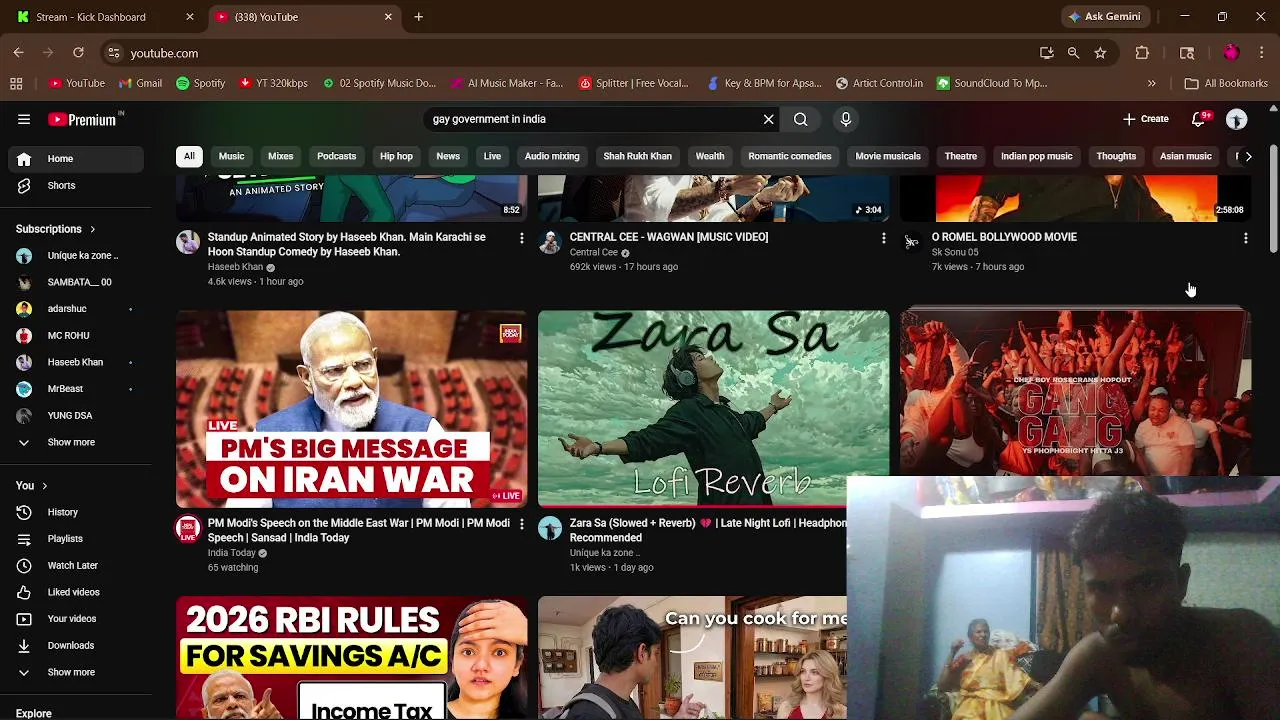Image resolution: width=1280 pixels, height=720 pixels.
Task: Open video title O ROMEL BOLLYWOOD MOVIE
Action: pyautogui.click(x=1004, y=237)
